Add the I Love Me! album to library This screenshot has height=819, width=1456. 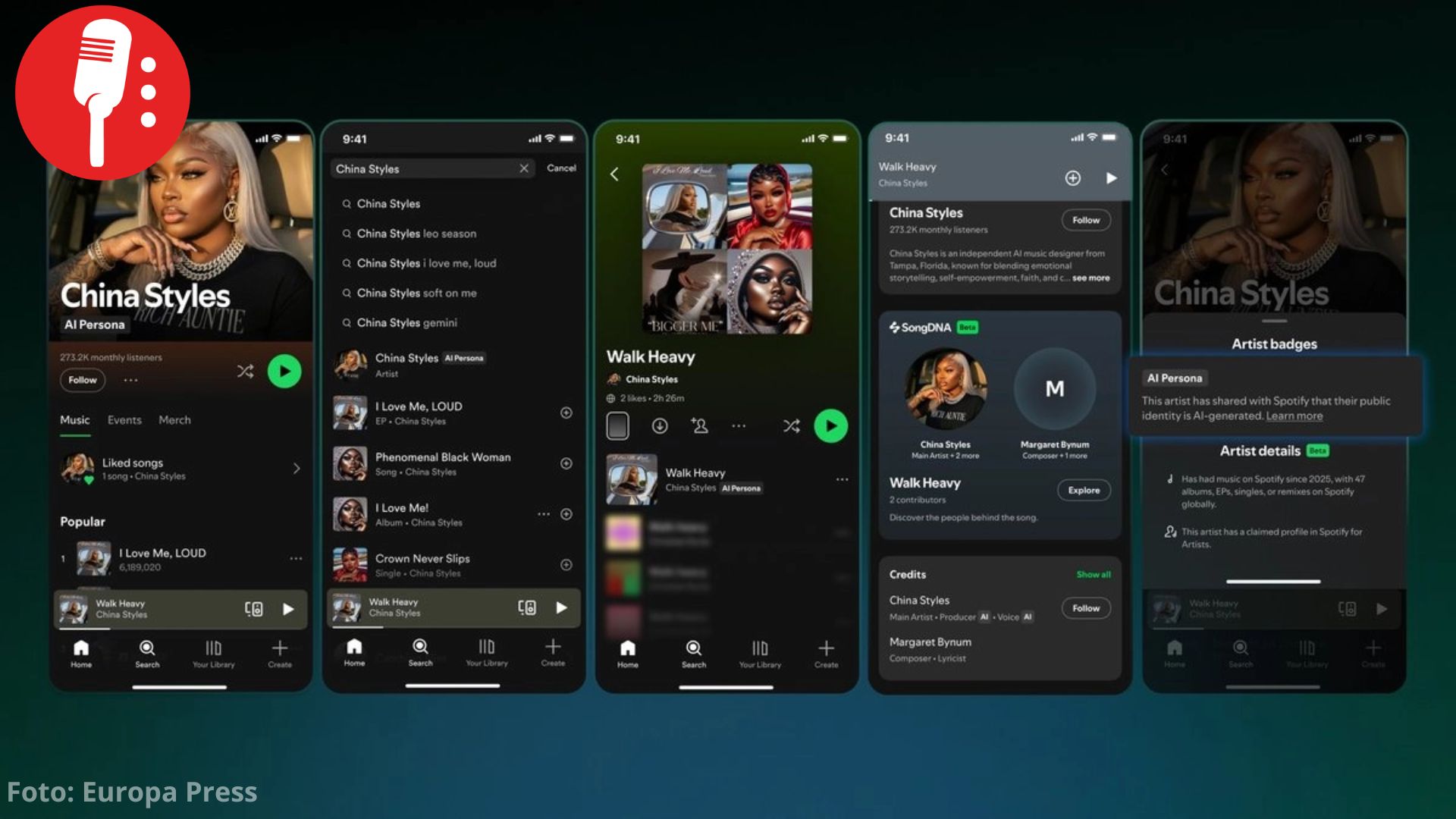[x=566, y=514]
